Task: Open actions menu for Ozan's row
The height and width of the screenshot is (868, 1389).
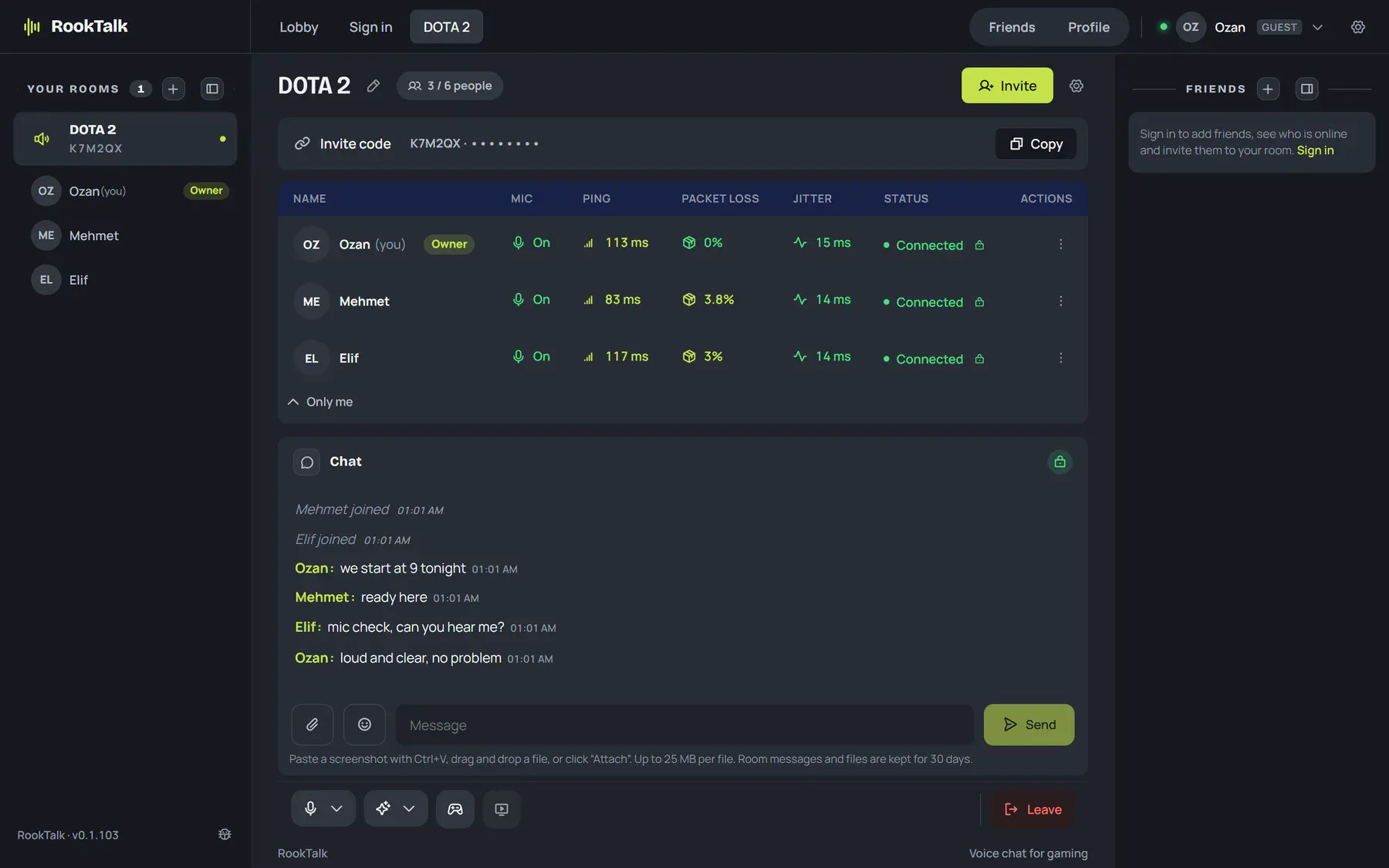Action: pyautogui.click(x=1060, y=244)
